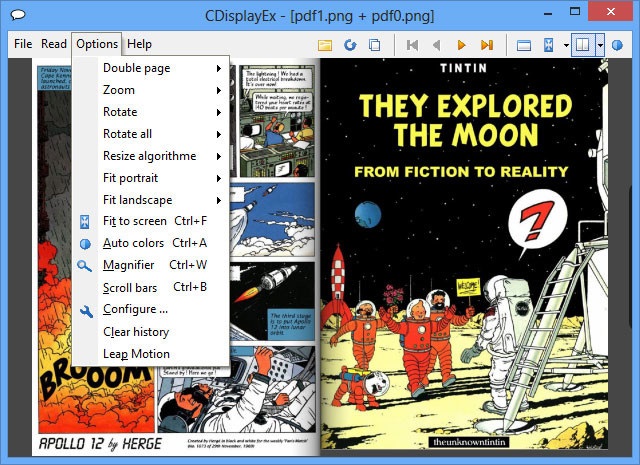Go to previous page with left arrow

point(436,45)
